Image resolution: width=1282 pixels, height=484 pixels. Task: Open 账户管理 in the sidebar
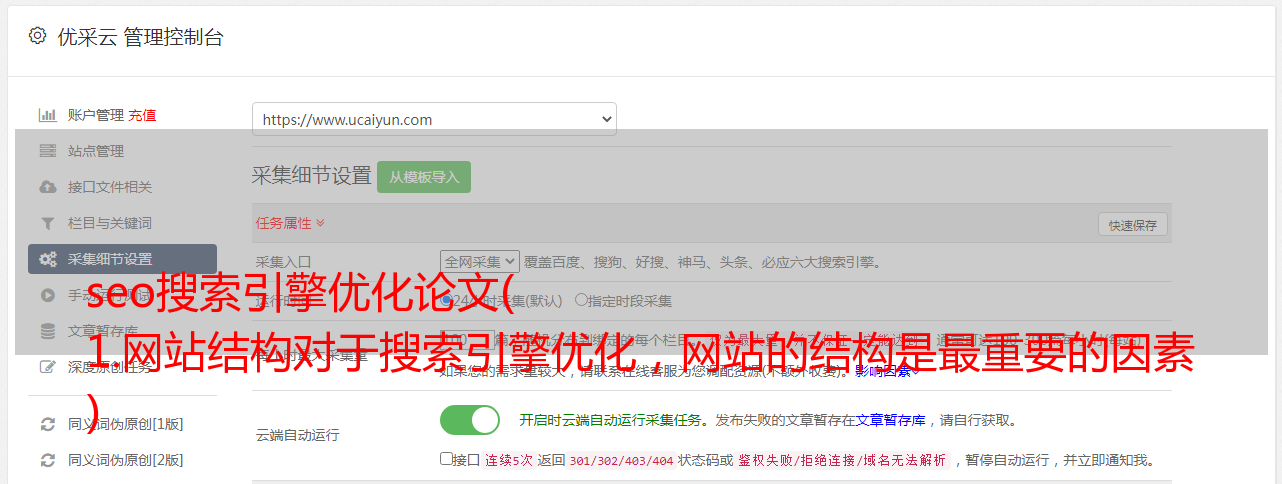point(96,115)
